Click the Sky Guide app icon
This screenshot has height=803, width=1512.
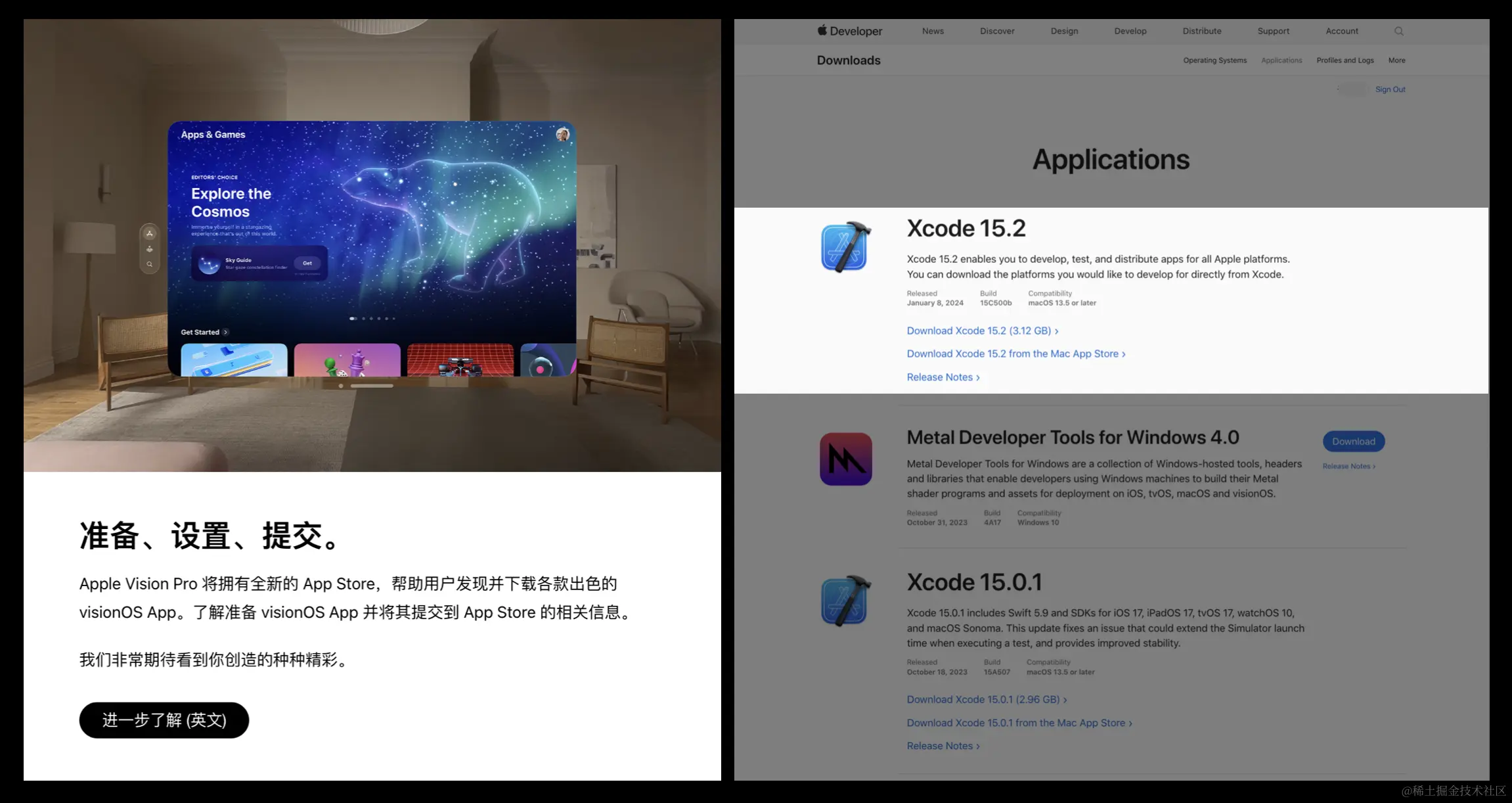coord(209,264)
